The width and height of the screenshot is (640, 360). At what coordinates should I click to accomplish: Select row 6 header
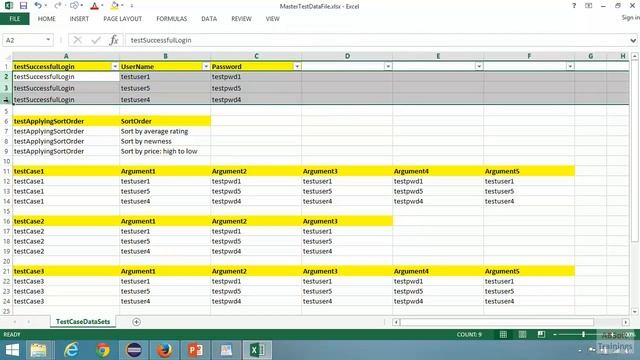point(6,121)
